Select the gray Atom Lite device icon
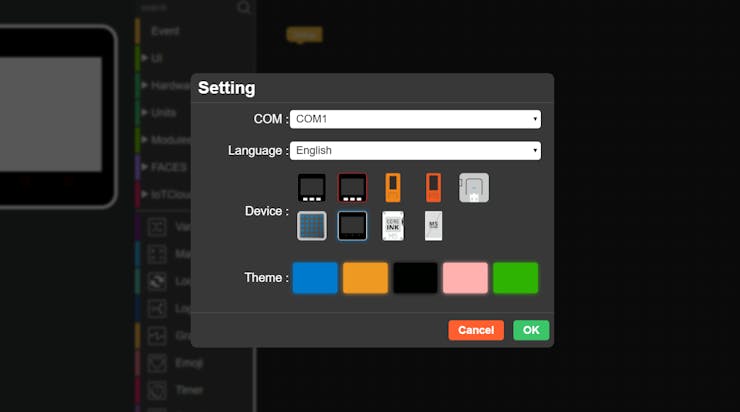This screenshot has height=412, width=740. point(474,188)
